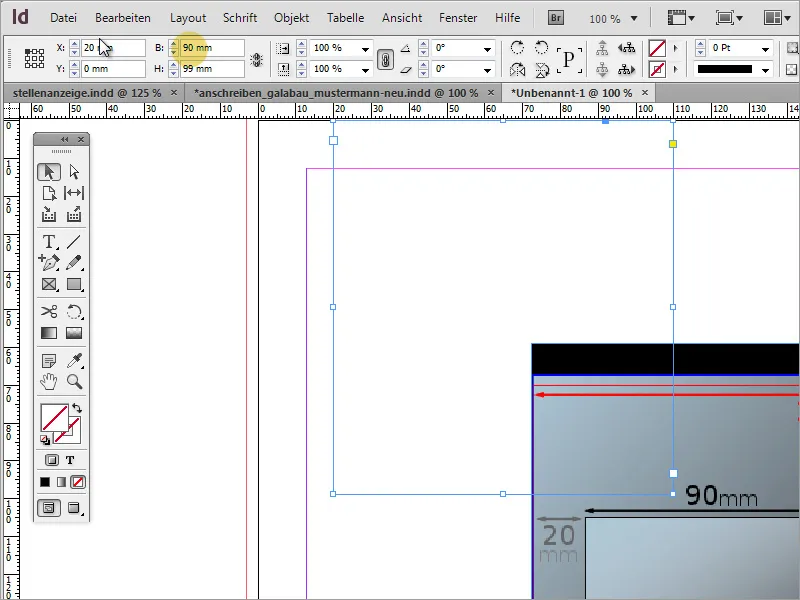Viewport: 800px width, 600px height.
Task: Apply gradient button in toolbox
Action: 62,482
